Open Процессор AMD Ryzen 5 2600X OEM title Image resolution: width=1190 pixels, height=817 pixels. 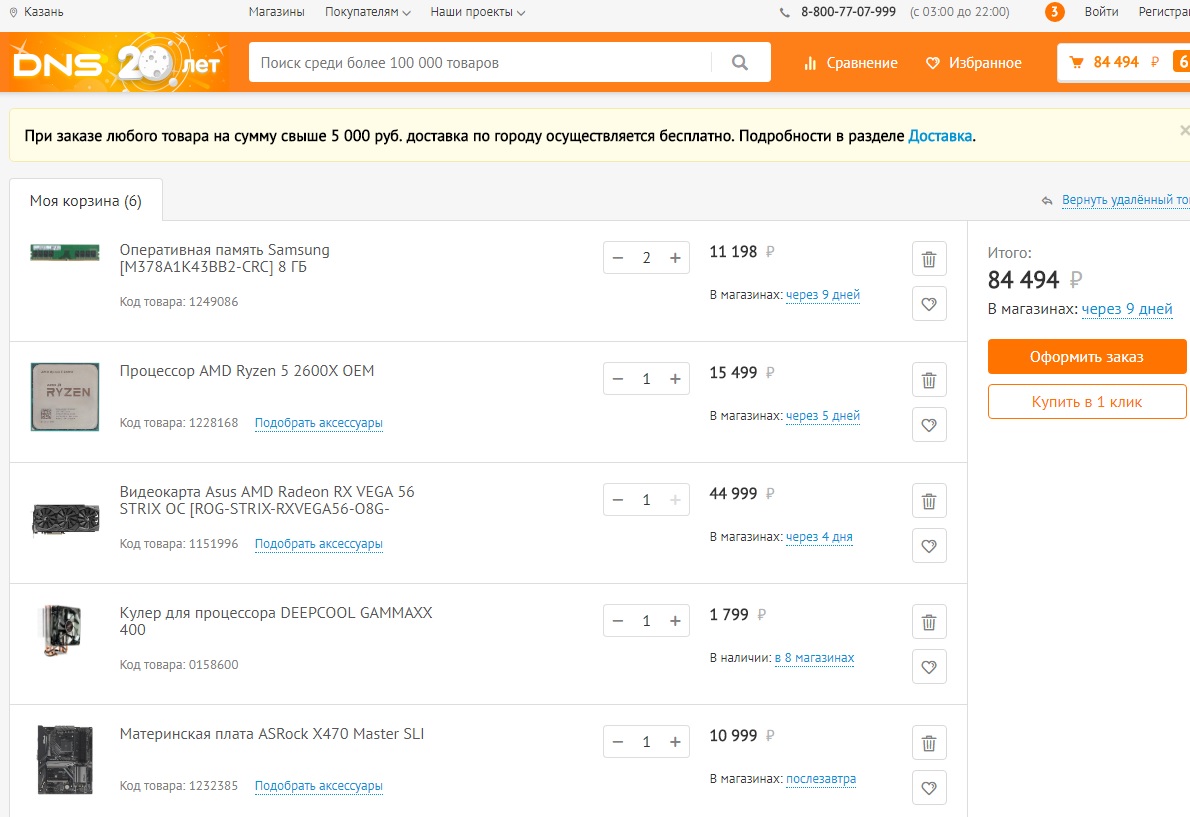coord(247,371)
